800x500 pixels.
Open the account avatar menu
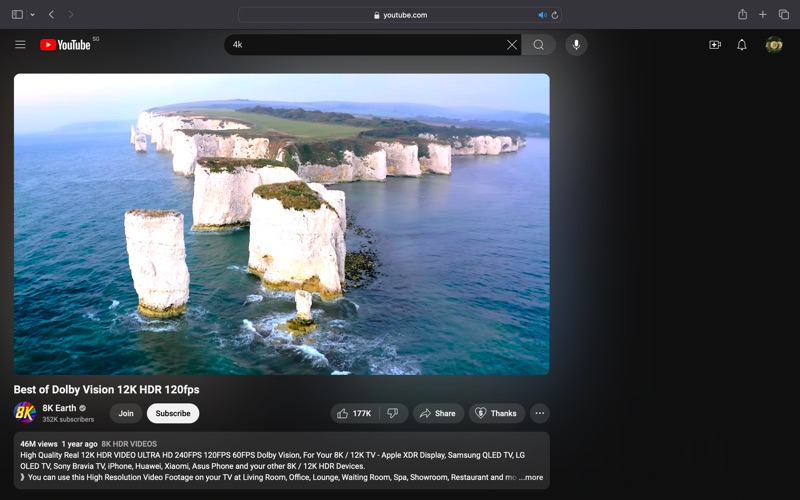coord(774,45)
